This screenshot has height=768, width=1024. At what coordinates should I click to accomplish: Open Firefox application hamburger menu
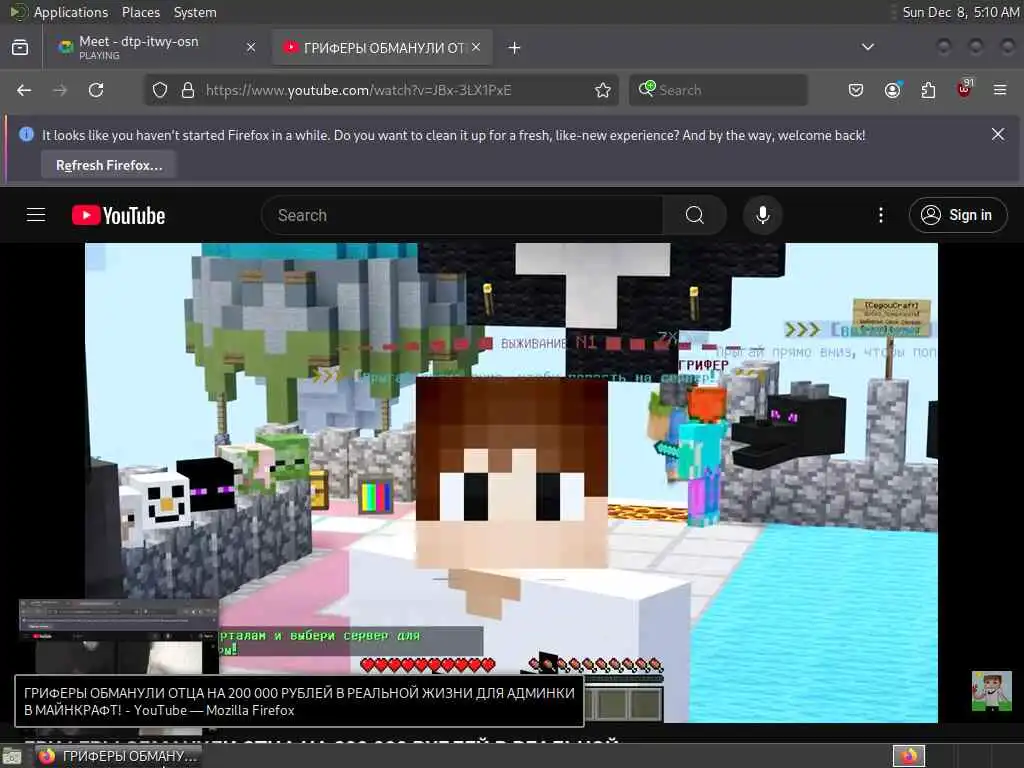coord(1000,90)
